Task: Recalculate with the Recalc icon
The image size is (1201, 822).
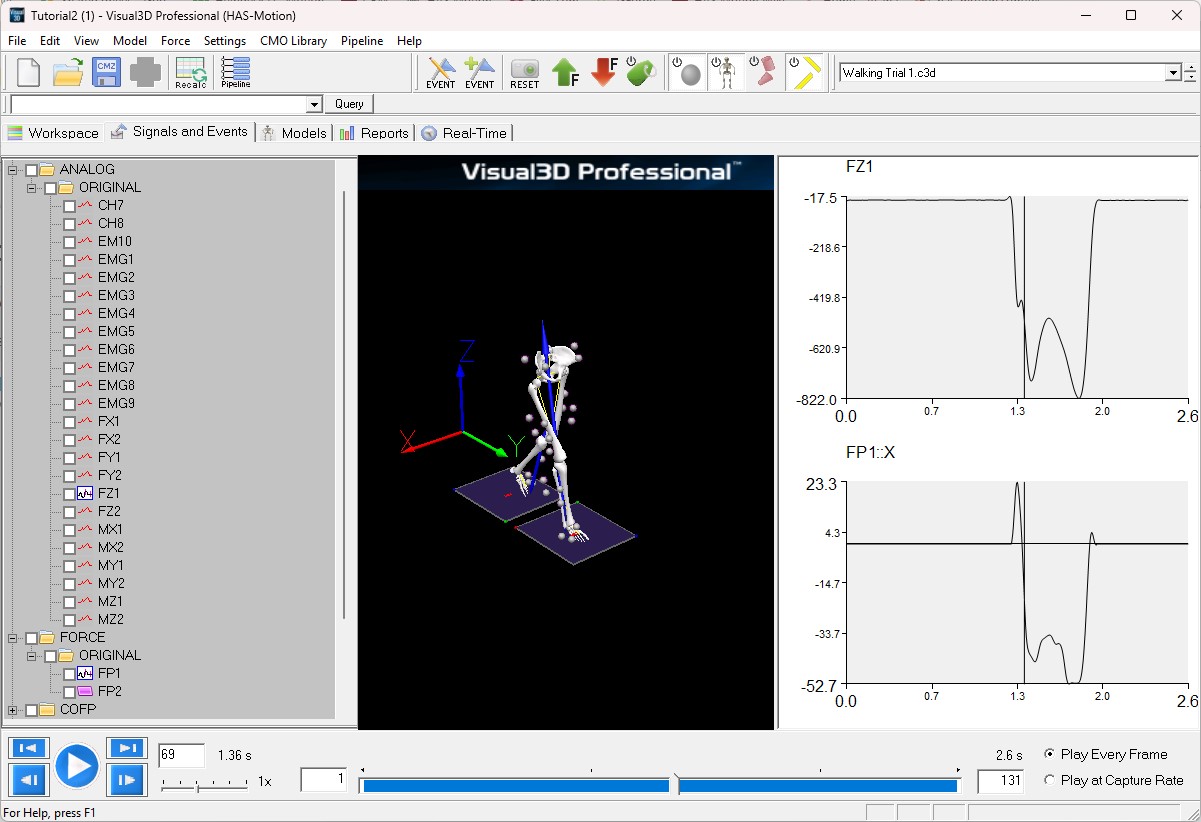Action: click(x=190, y=73)
